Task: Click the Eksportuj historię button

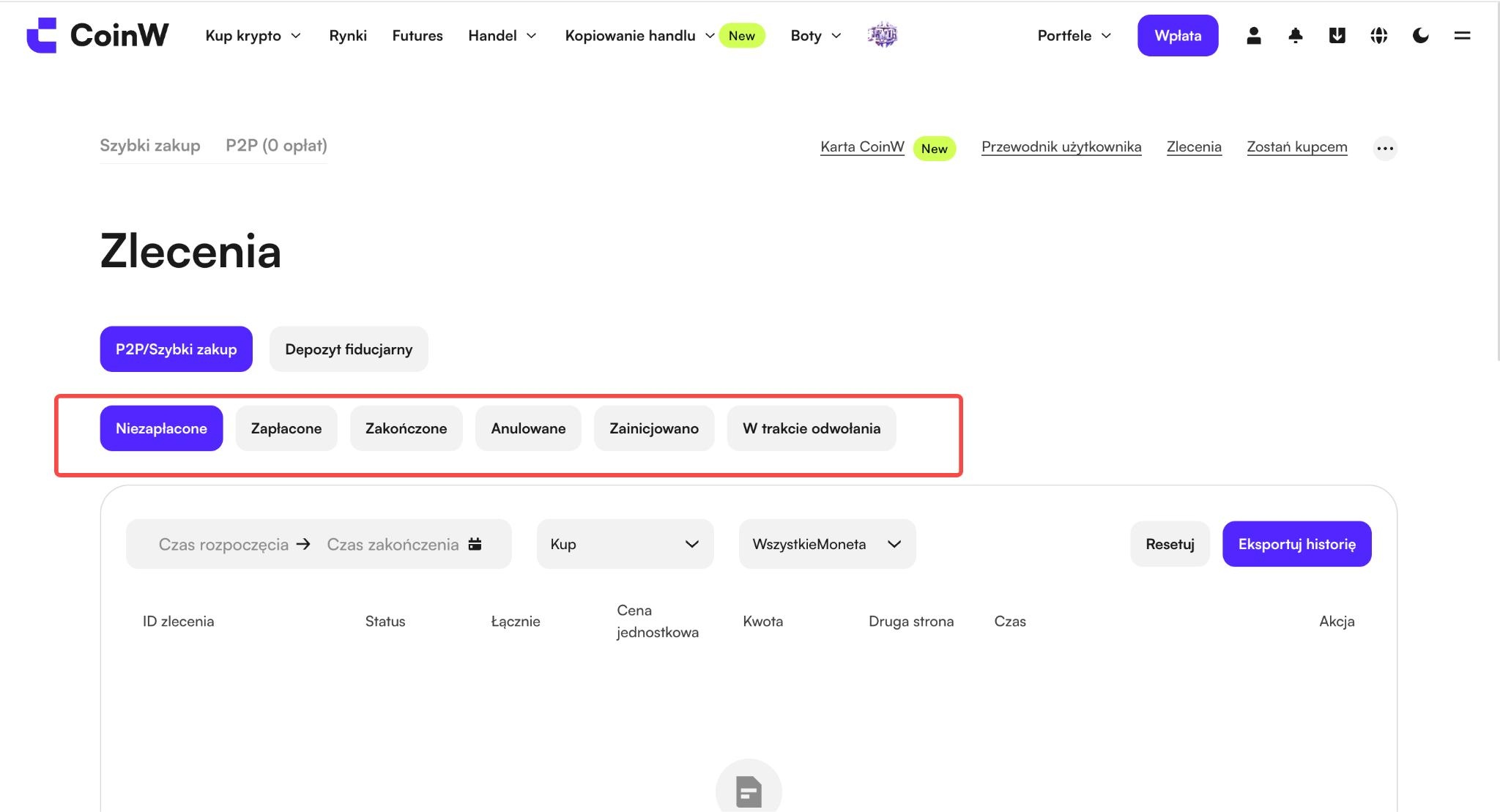Action: click(x=1297, y=544)
